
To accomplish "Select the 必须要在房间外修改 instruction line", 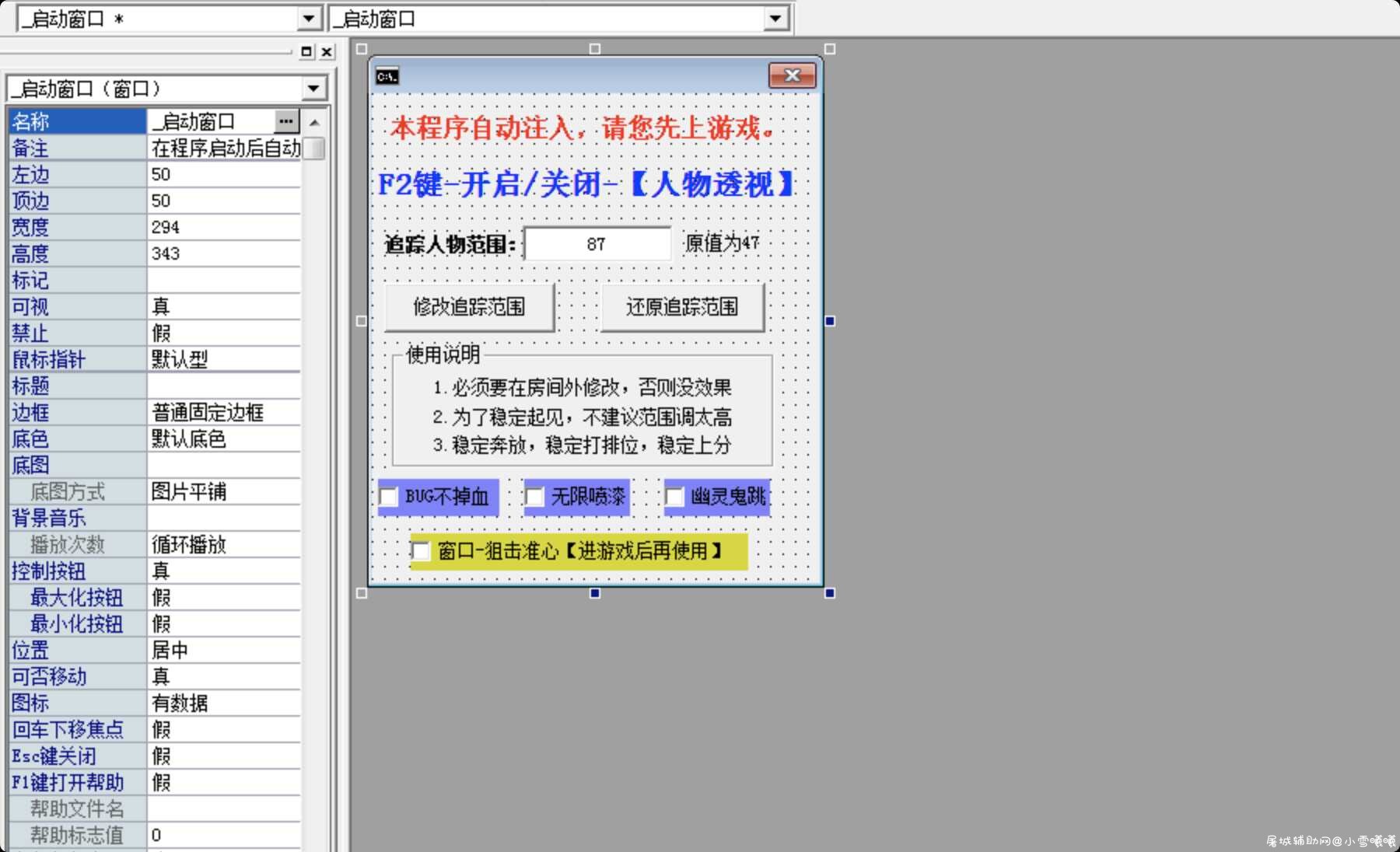I will click(x=582, y=387).
